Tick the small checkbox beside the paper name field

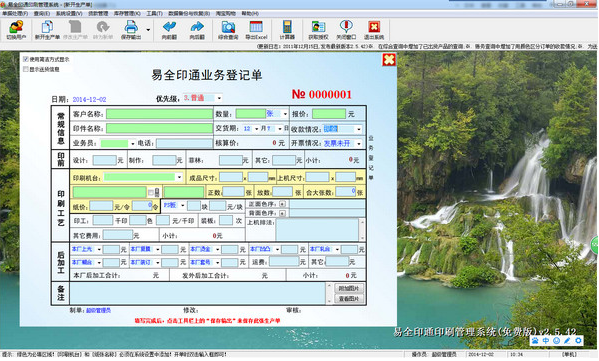click(x=151, y=192)
